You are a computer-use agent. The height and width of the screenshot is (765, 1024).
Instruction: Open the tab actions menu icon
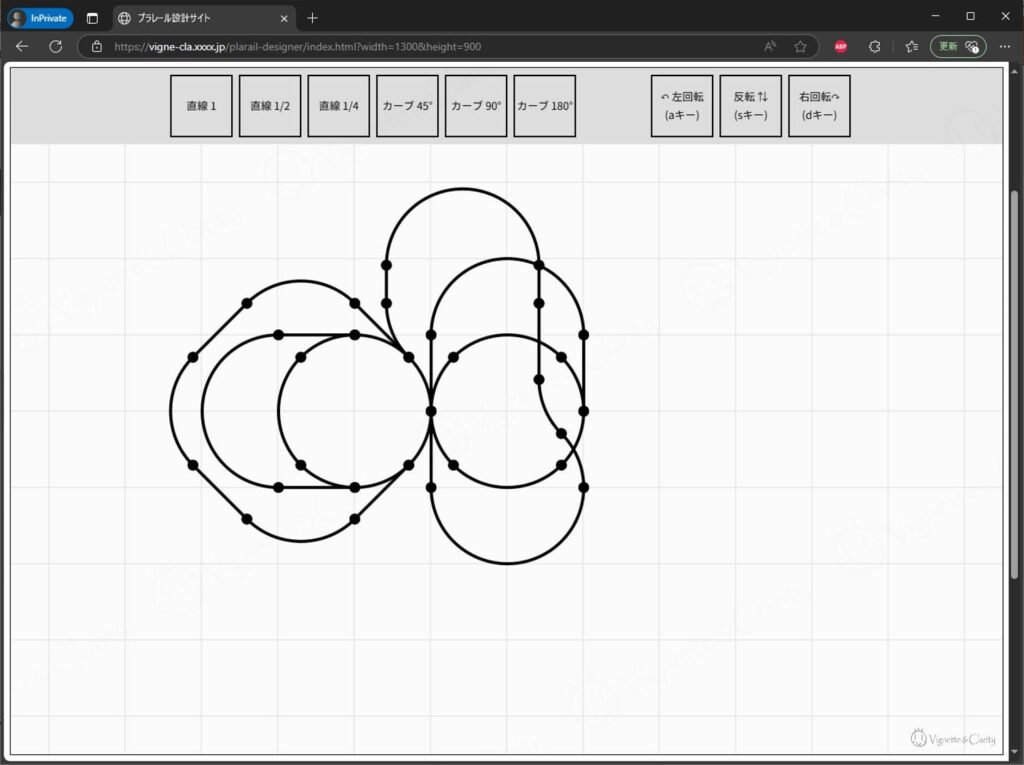92,18
